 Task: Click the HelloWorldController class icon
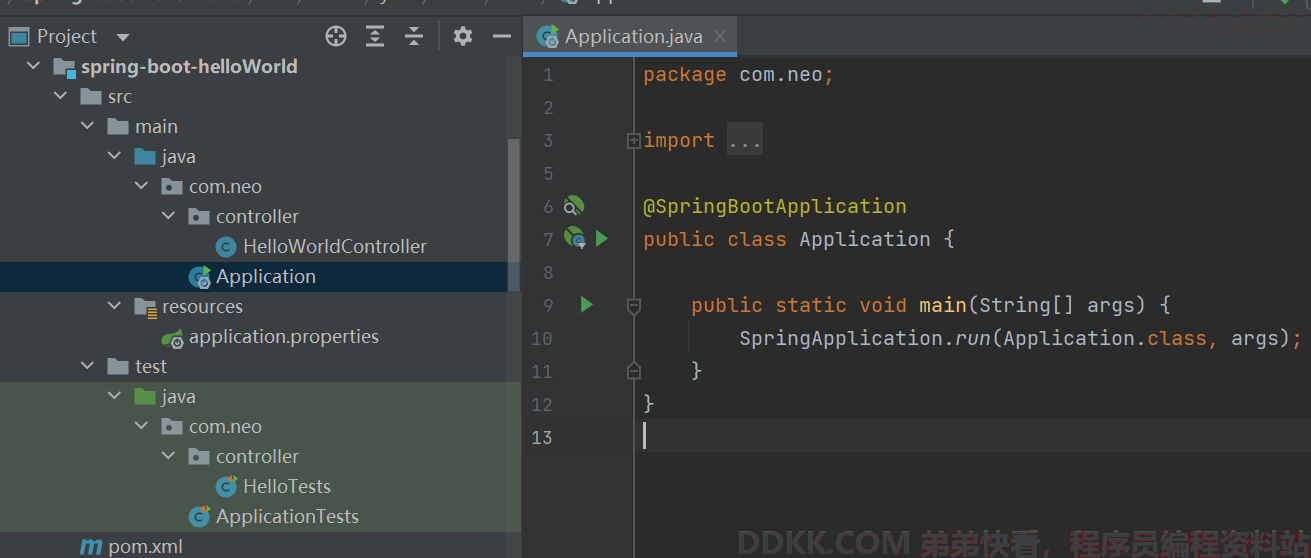click(226, 247)
